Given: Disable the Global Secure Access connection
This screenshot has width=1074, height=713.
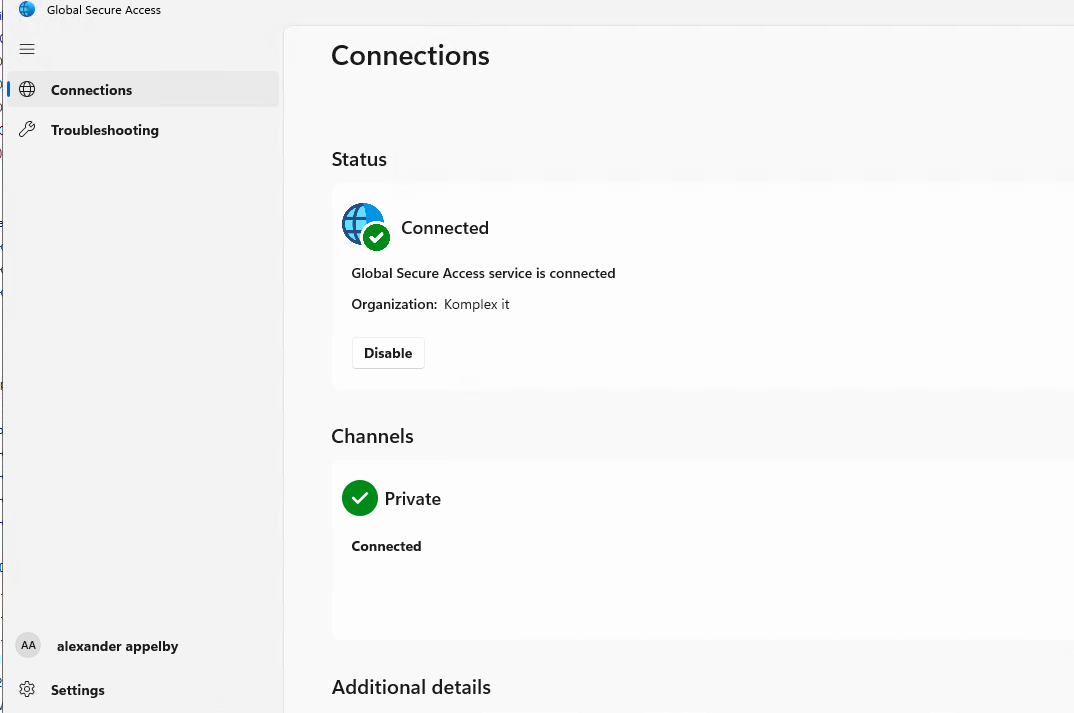Looking at the screenshot, I should click(x=388, y=353).
